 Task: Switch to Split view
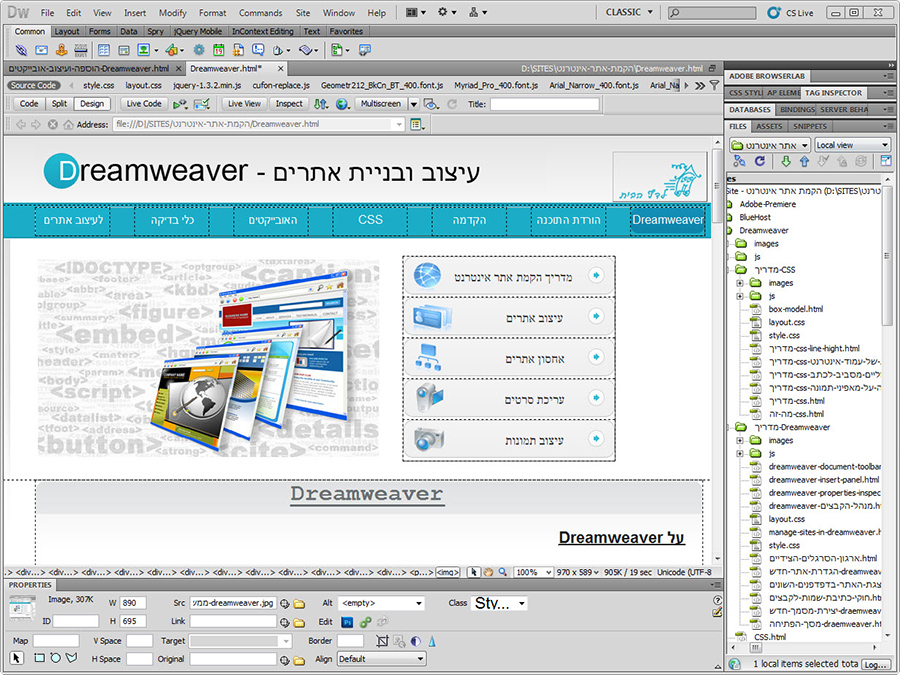tap(59, 104)
